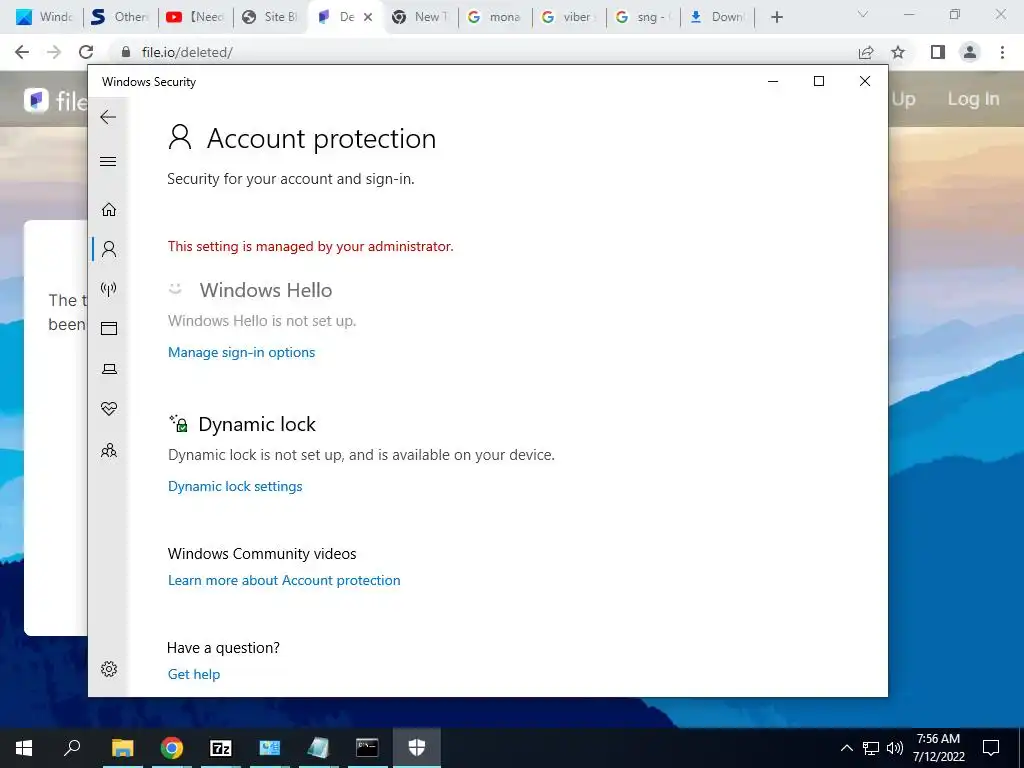Reload the file.io page
This screenshot has width=1024, height=768.
(86, 52)
